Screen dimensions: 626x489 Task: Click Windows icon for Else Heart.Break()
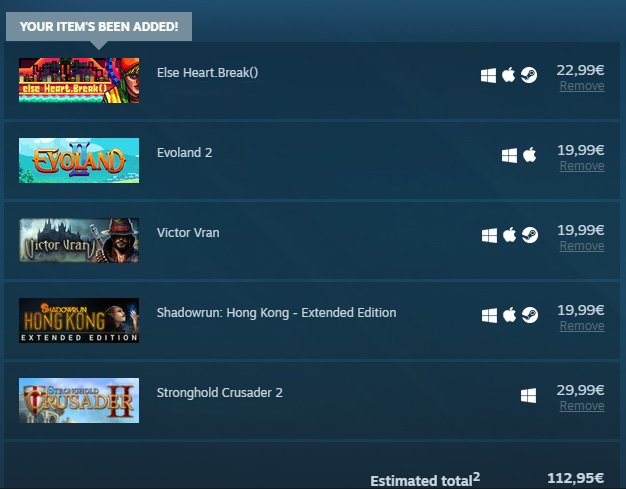488,75
